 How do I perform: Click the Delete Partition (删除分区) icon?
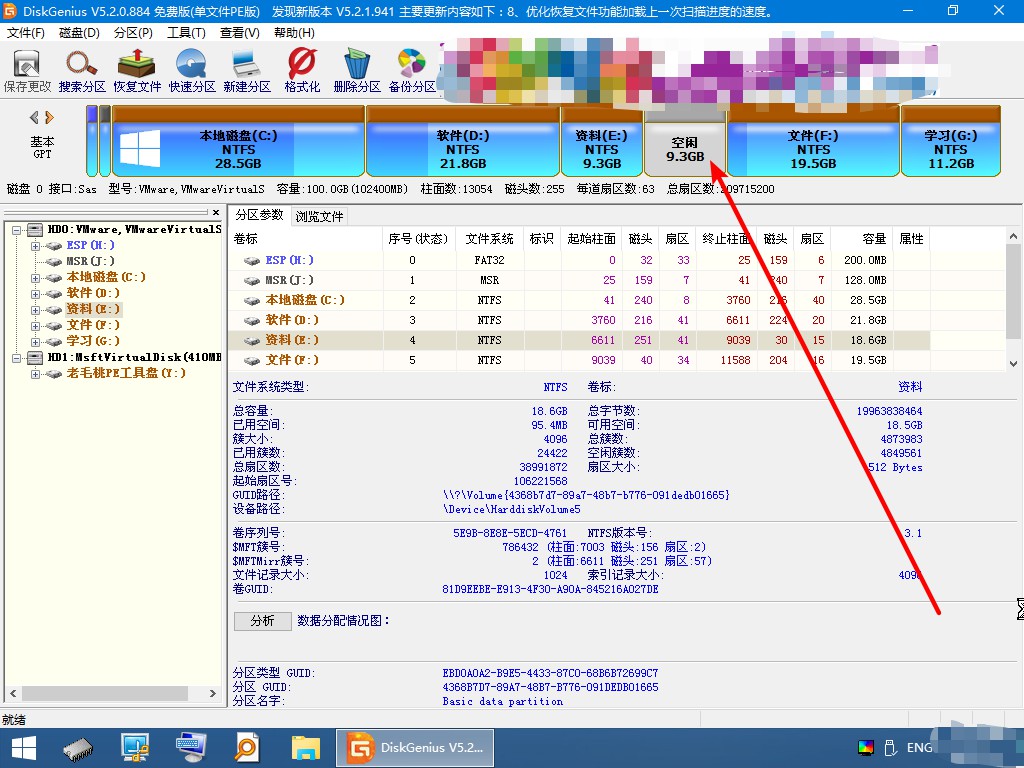click(x=357, y=71)
